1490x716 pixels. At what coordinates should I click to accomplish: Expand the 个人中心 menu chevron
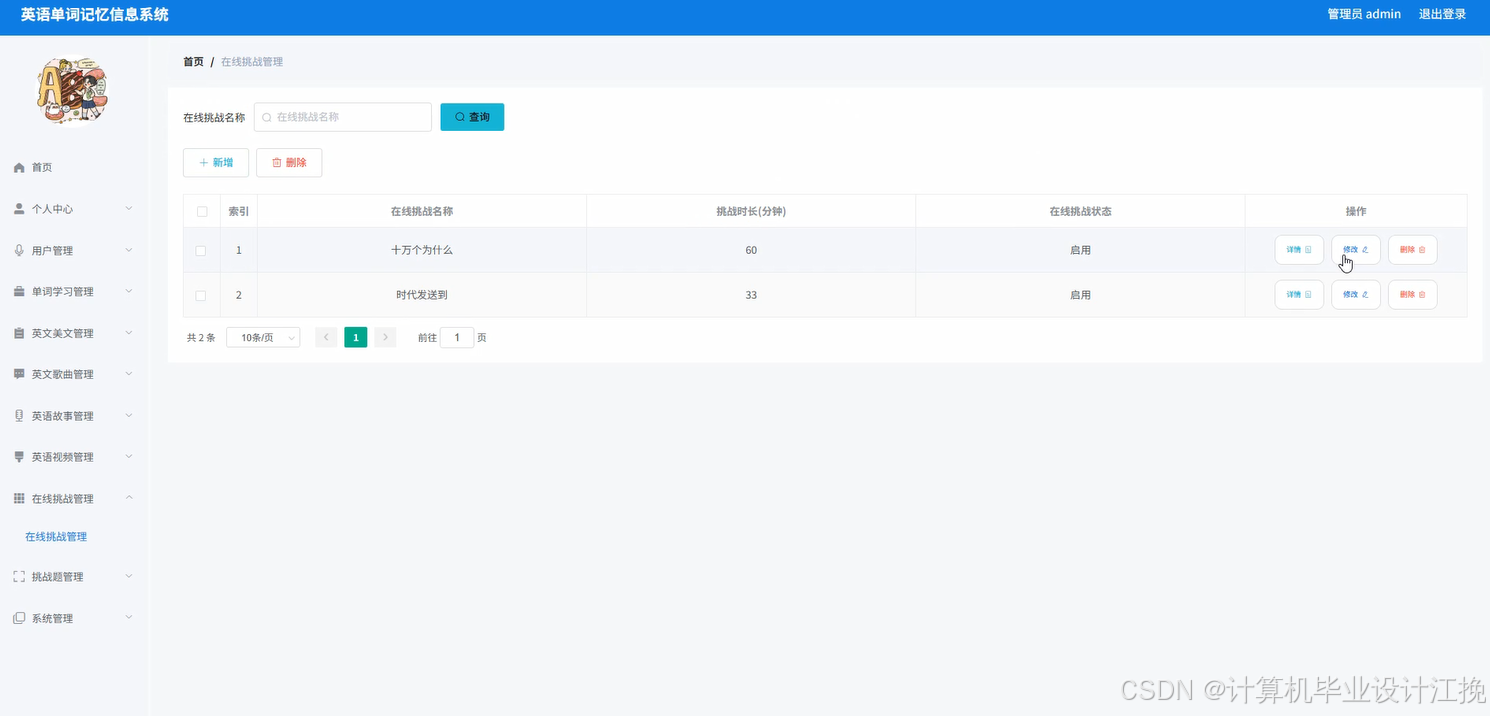129,208
